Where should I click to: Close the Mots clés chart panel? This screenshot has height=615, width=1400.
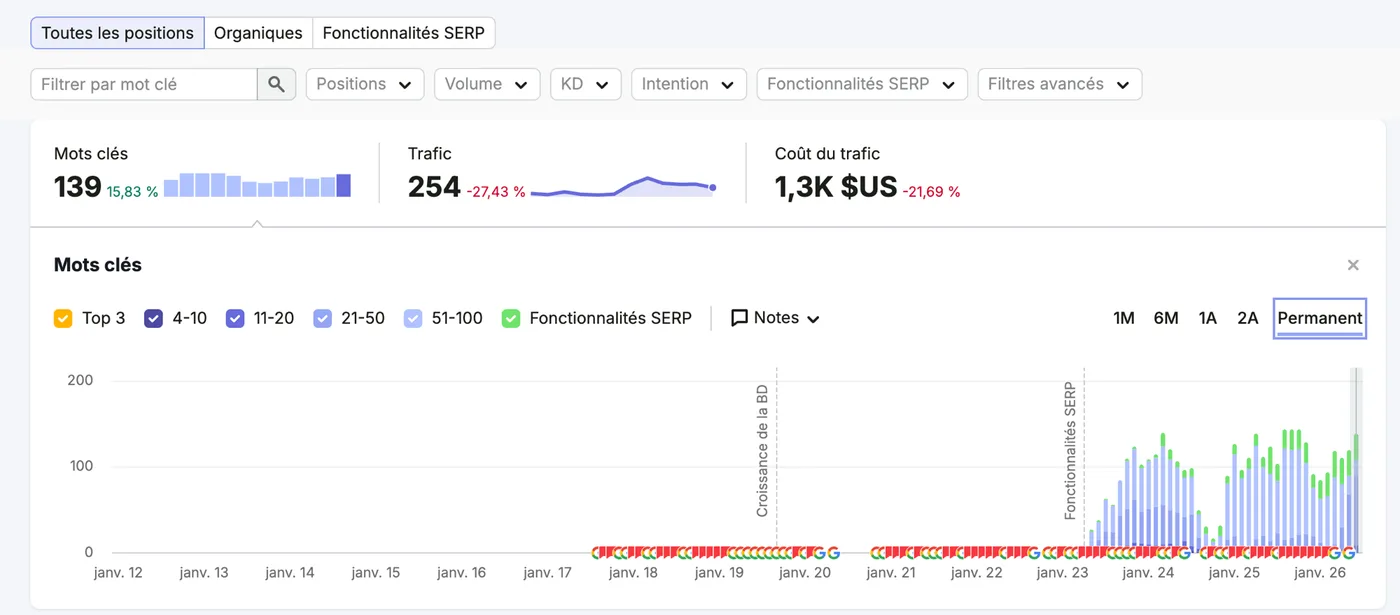[1353, 265]
